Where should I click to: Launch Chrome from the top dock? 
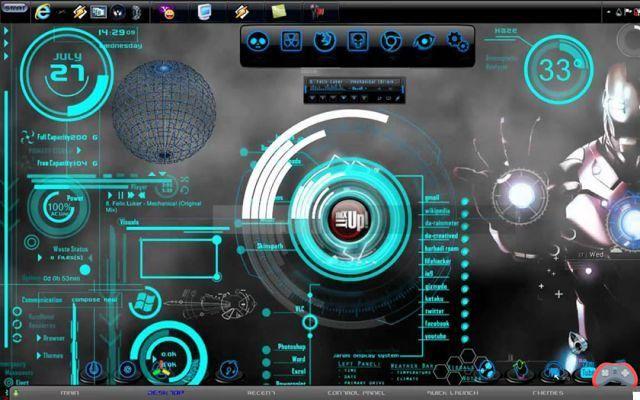(391, 41)
